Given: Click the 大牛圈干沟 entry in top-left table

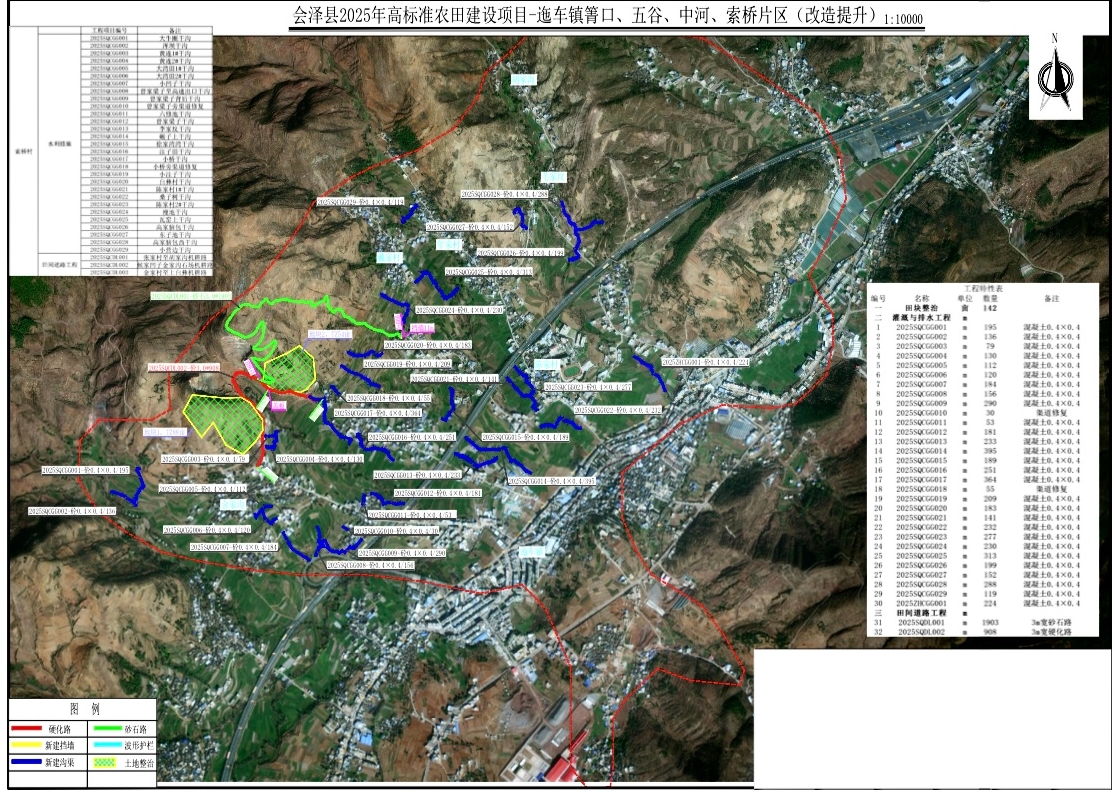Looking at the screenshot, I should 178,39.
